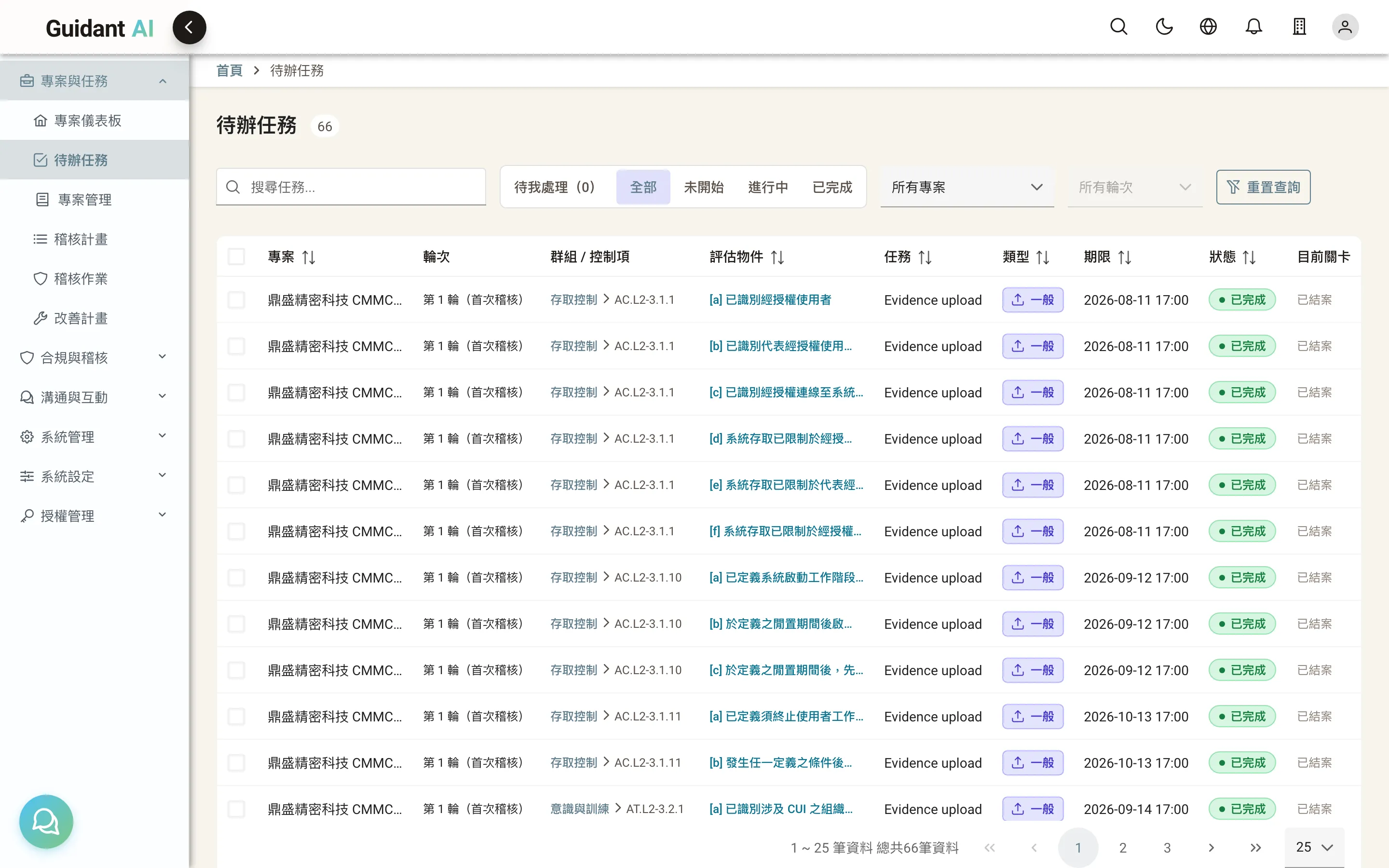Open 稽核計畫 in the sidebar
1389x868 pixels.
[x=81, y=239]
